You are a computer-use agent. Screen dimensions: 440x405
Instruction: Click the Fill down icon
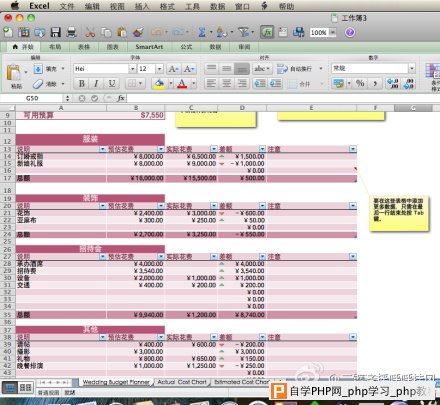[38, 69]
